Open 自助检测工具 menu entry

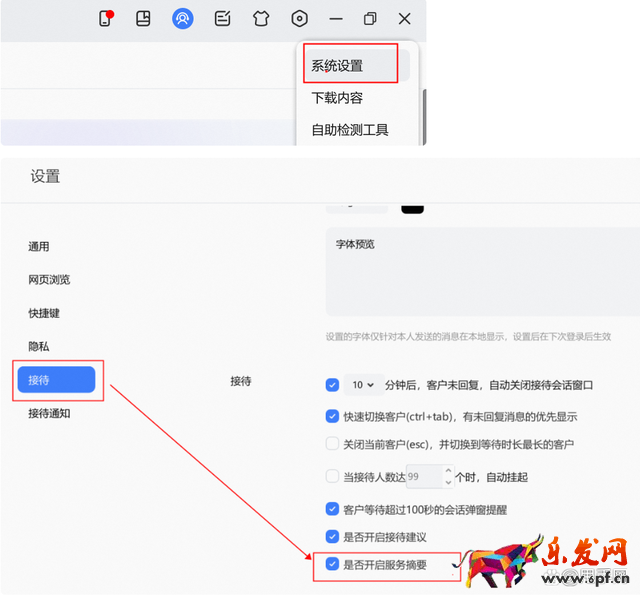coord(350,130)
